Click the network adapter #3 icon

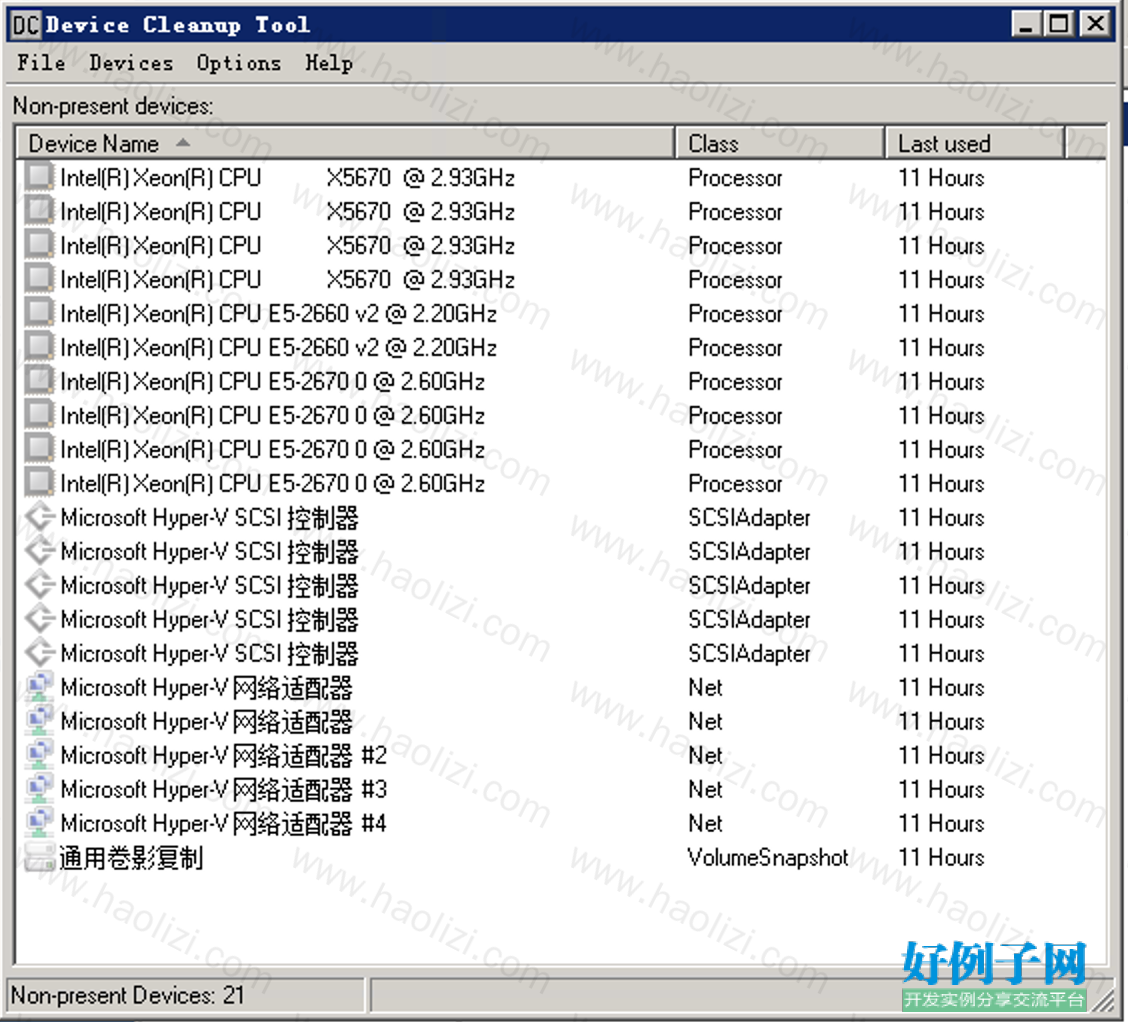coord(40,788)
